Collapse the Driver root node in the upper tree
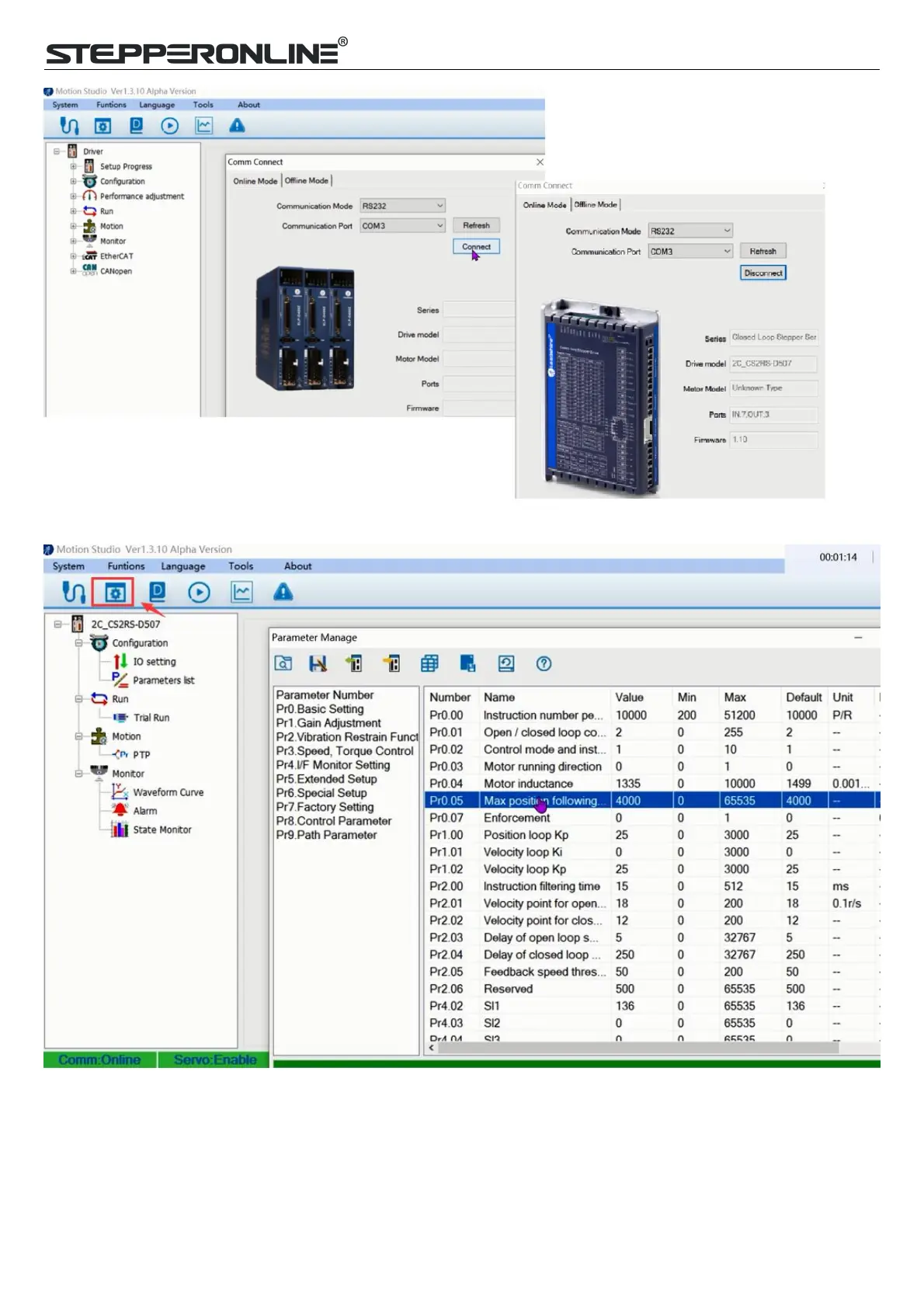Image resolution: width=924 pixels, height=1308 pixels. pyautogui.click(x=57, y=151)
